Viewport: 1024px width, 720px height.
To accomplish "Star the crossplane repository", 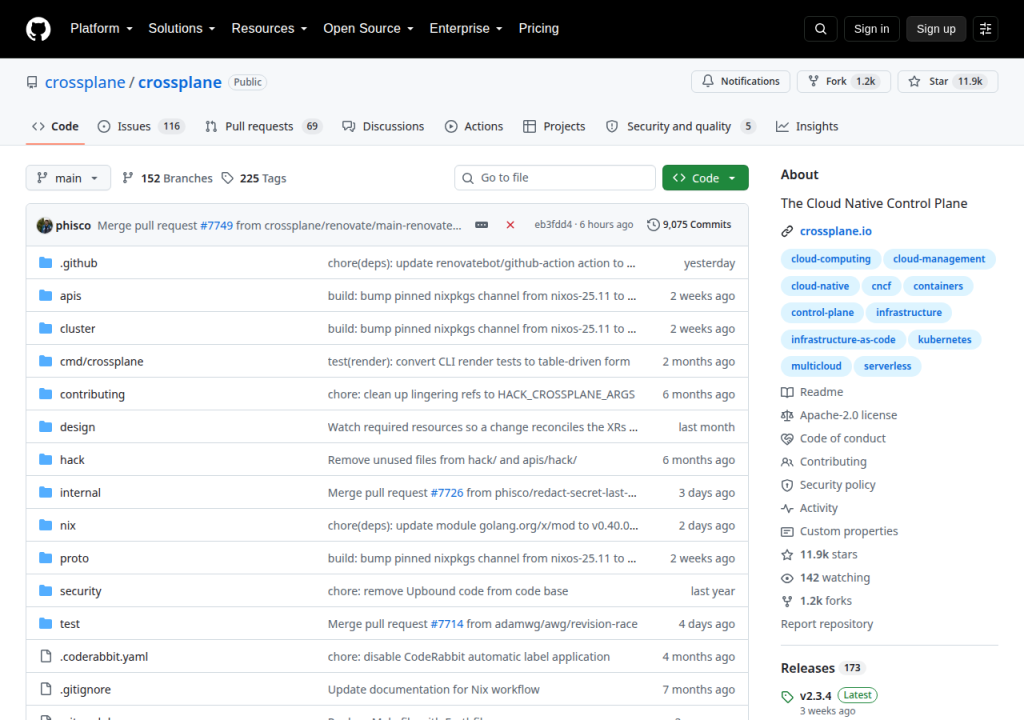I will 948,81.
